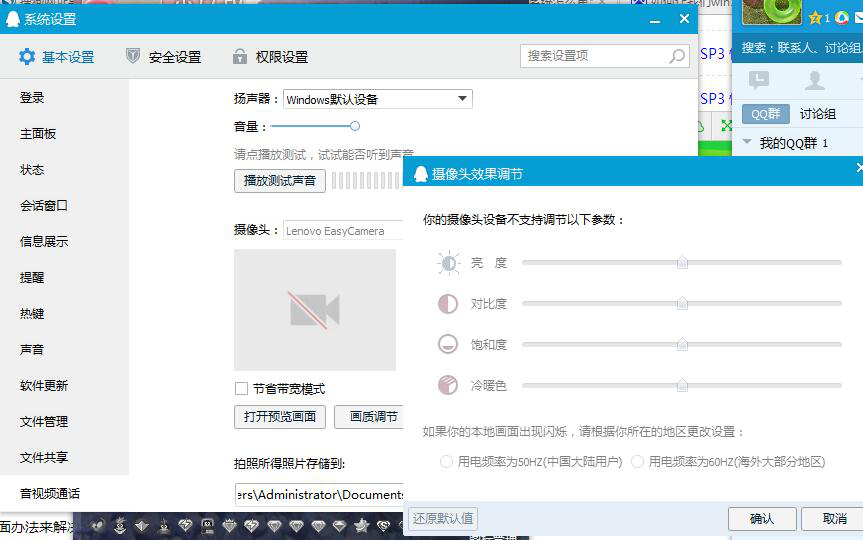Click the magnifier icon in settings search
This screenshot has height=540, width=863.
click(x=676, y=56)
